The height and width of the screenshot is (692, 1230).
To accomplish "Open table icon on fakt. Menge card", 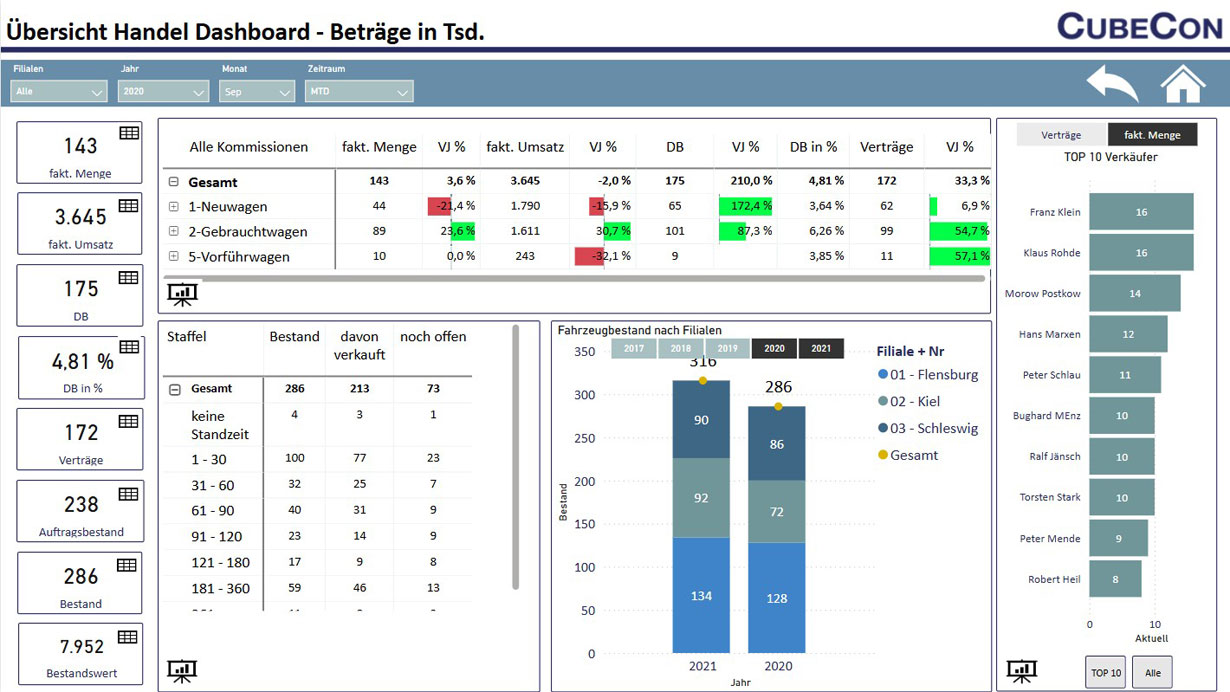I will 129,133.
